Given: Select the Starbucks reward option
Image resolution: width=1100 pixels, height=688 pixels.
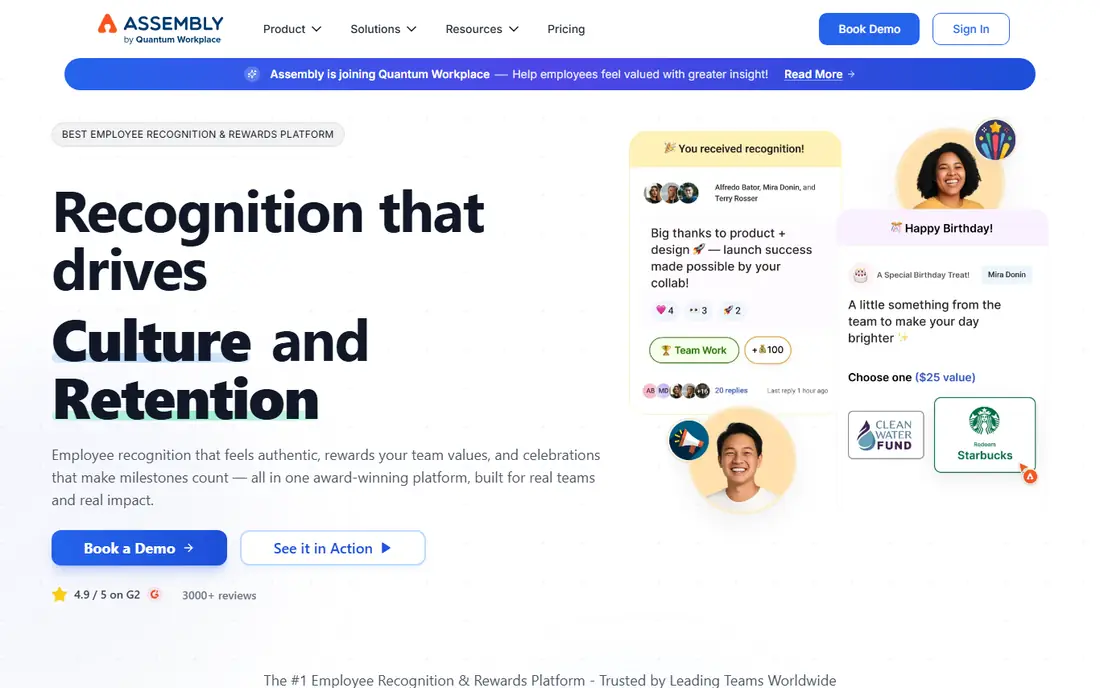Looking at the screenshot, I should point(984,435).
